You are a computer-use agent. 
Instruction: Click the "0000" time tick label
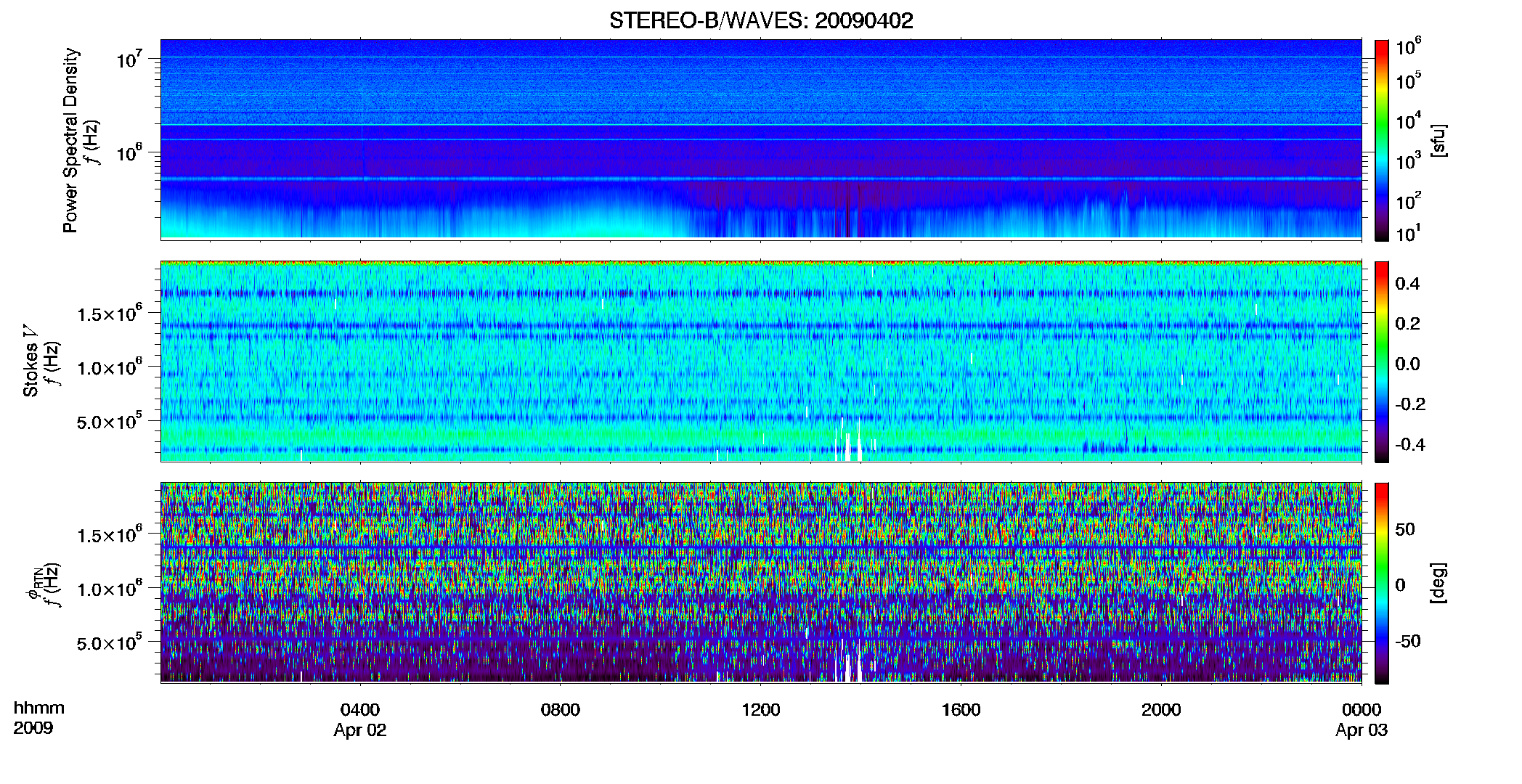[1362, 710]
